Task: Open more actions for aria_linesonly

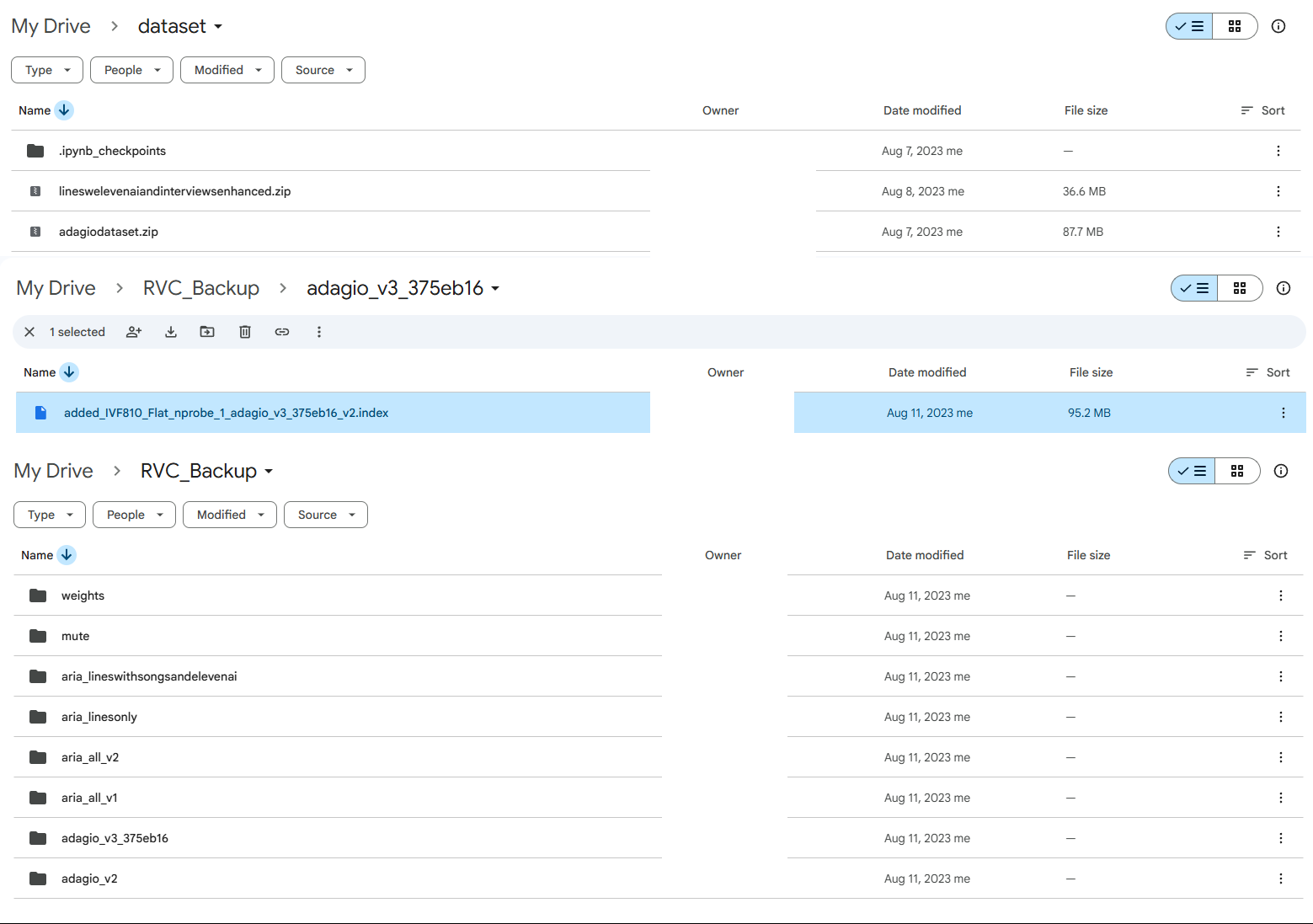Action: [1281, 717]
